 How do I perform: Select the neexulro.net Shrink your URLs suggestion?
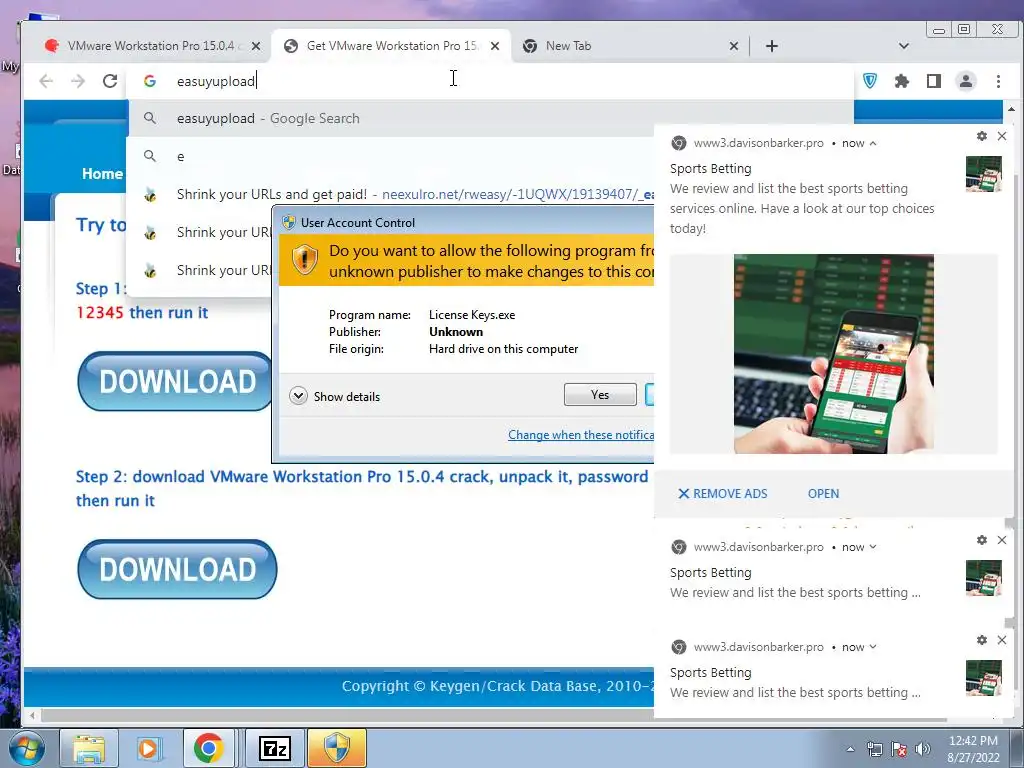pyautogui.click(x=391, y=194)
